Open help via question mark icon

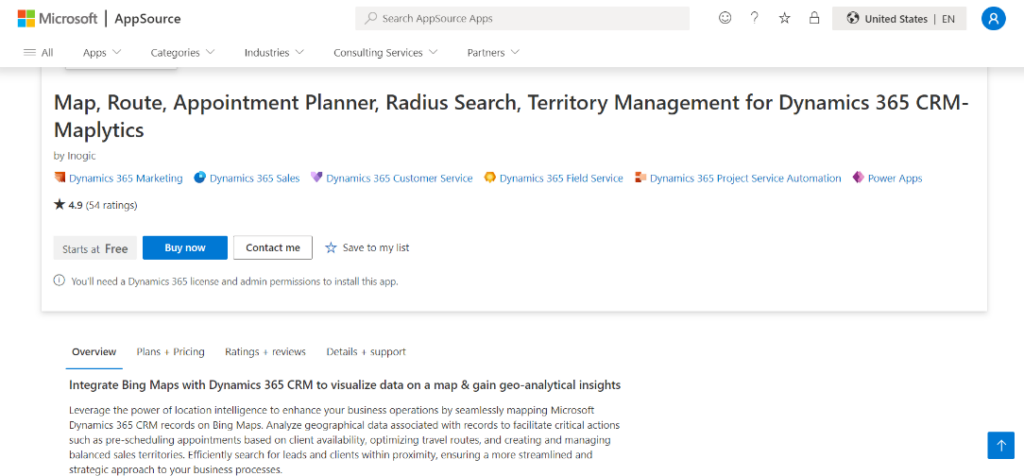[x=755, y=18]
